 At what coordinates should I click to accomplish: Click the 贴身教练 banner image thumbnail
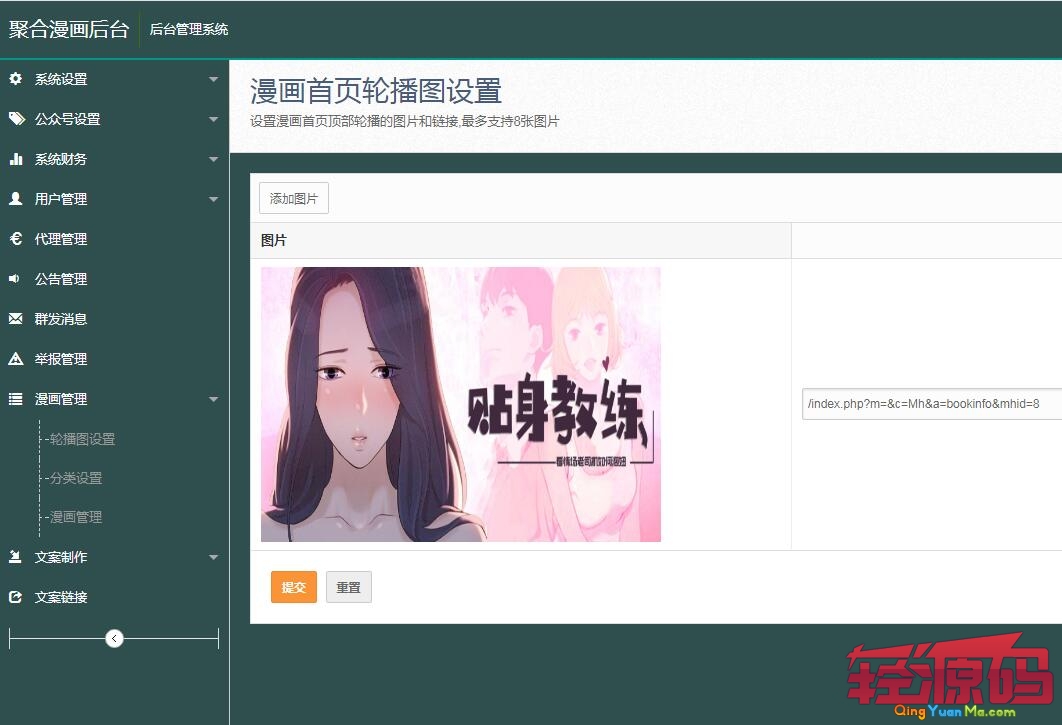[460, 404]
